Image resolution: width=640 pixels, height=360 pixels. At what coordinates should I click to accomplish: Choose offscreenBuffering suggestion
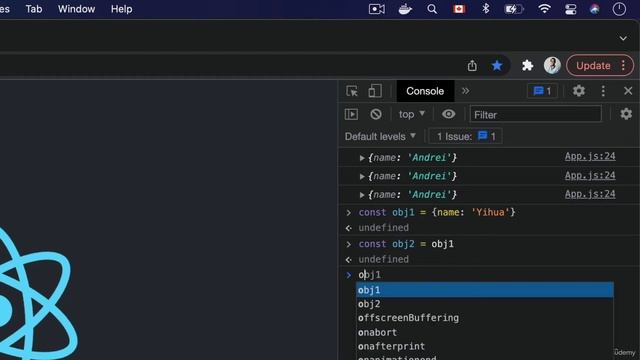485,318
